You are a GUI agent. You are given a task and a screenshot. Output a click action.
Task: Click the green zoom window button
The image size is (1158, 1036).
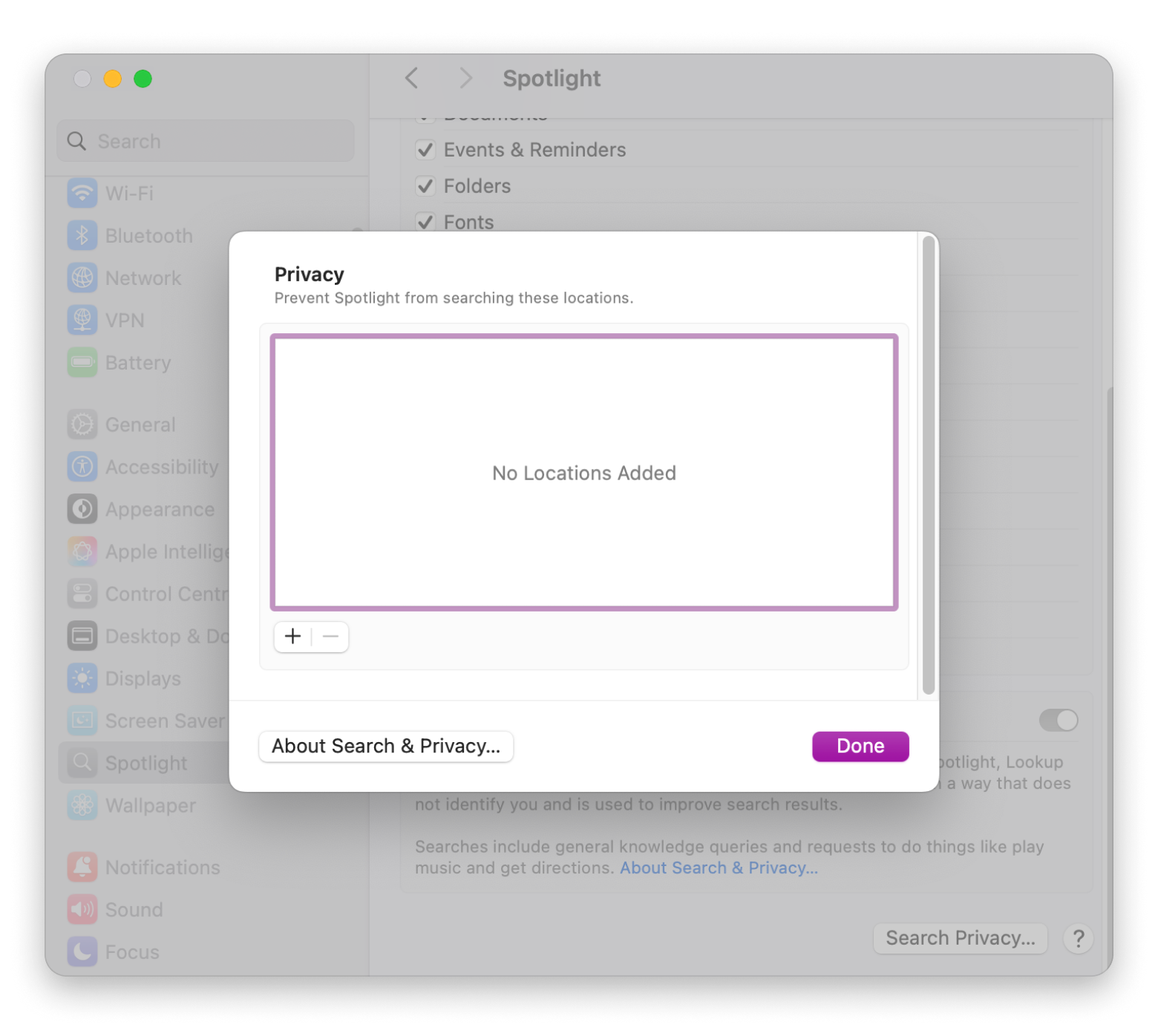[x=143, y=79]
